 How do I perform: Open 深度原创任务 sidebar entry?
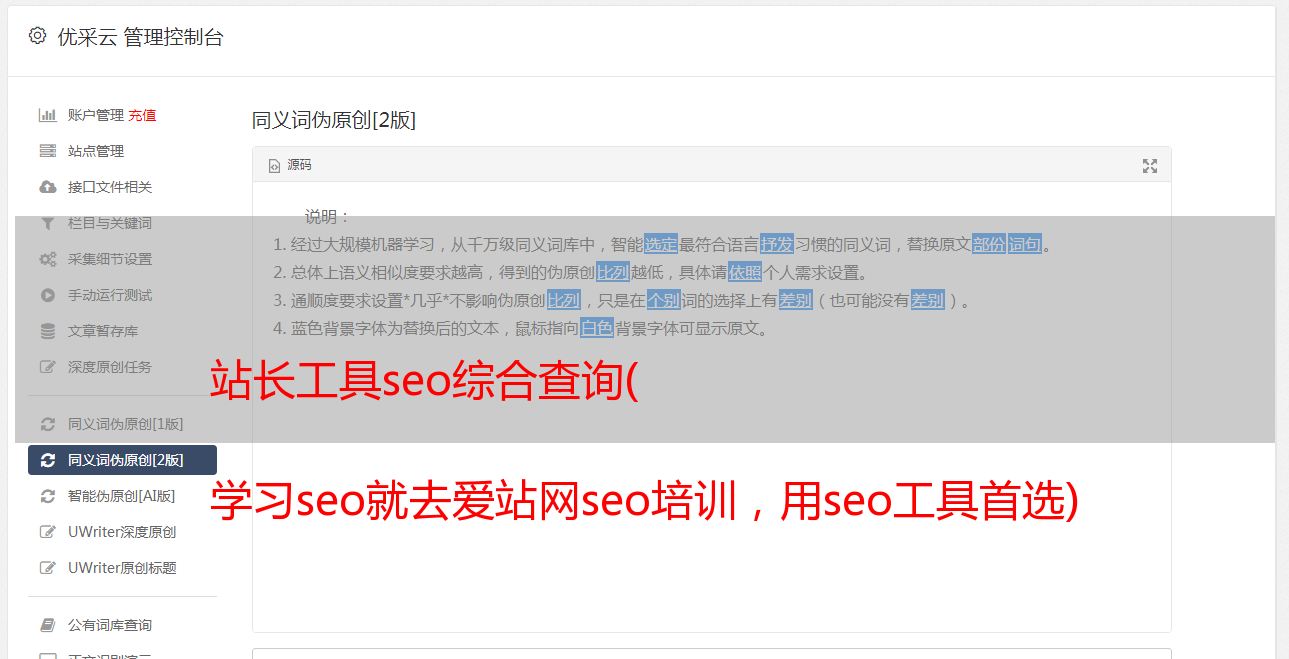pyautogui.click(x=110, y=367)
